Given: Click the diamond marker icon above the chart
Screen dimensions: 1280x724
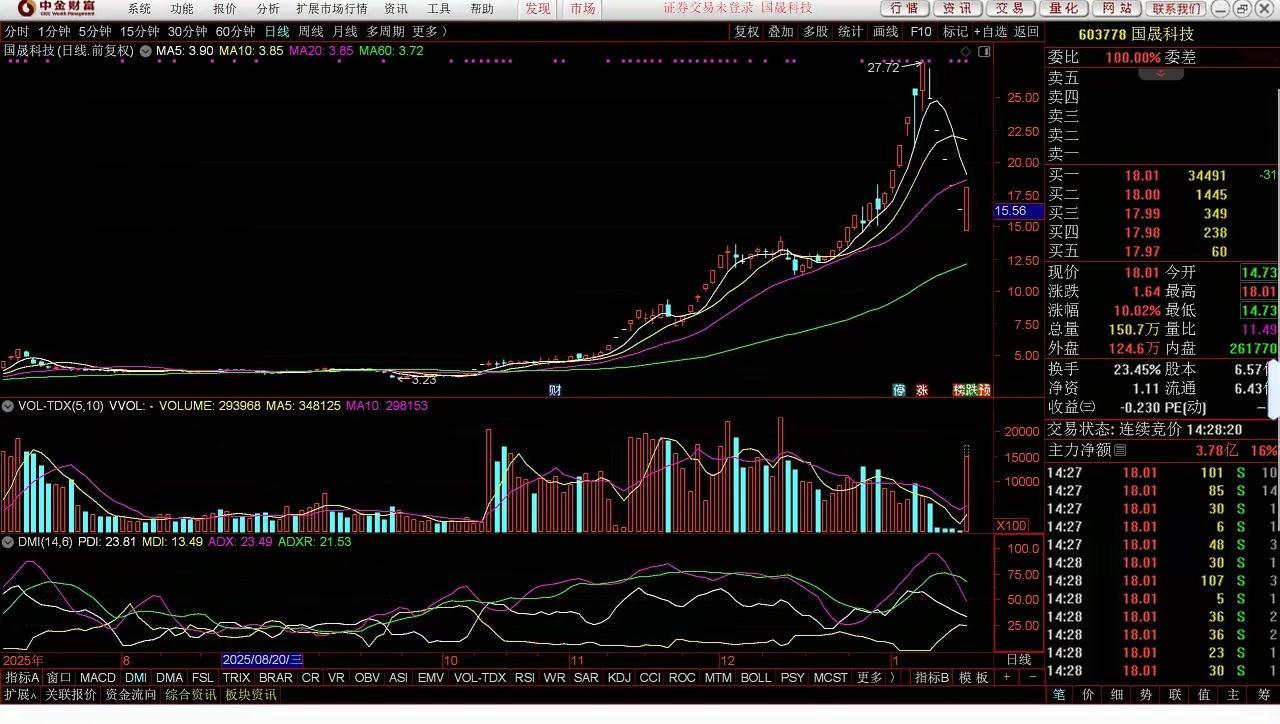Looking at the screenshot, I should 965,51.
